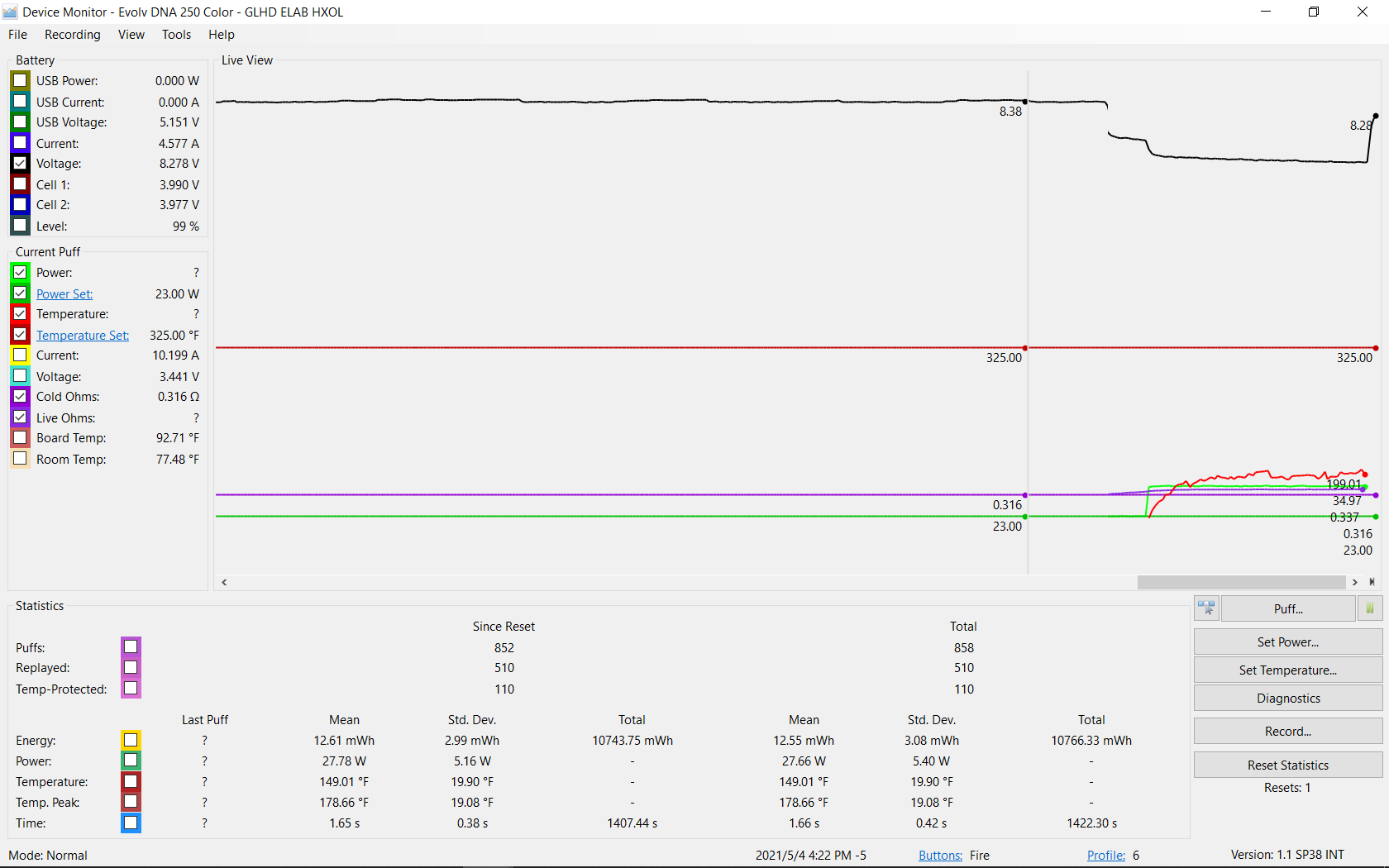Click the pause live view icon
The image size is (1389, 868).
coord(1370,608)
